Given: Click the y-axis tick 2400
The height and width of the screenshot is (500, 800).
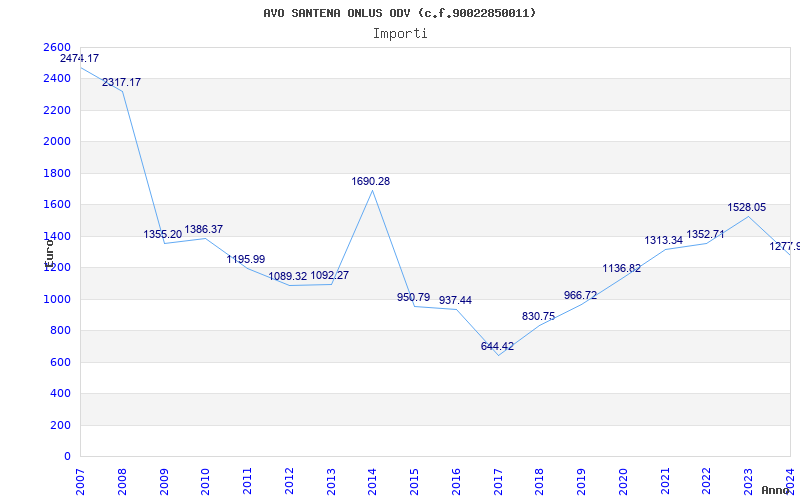Looking at the screenshot, I should (57, 79).
